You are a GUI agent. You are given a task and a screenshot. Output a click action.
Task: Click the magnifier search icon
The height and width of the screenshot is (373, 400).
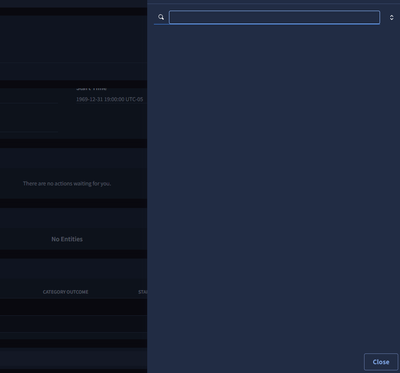[x=161, y=17]
